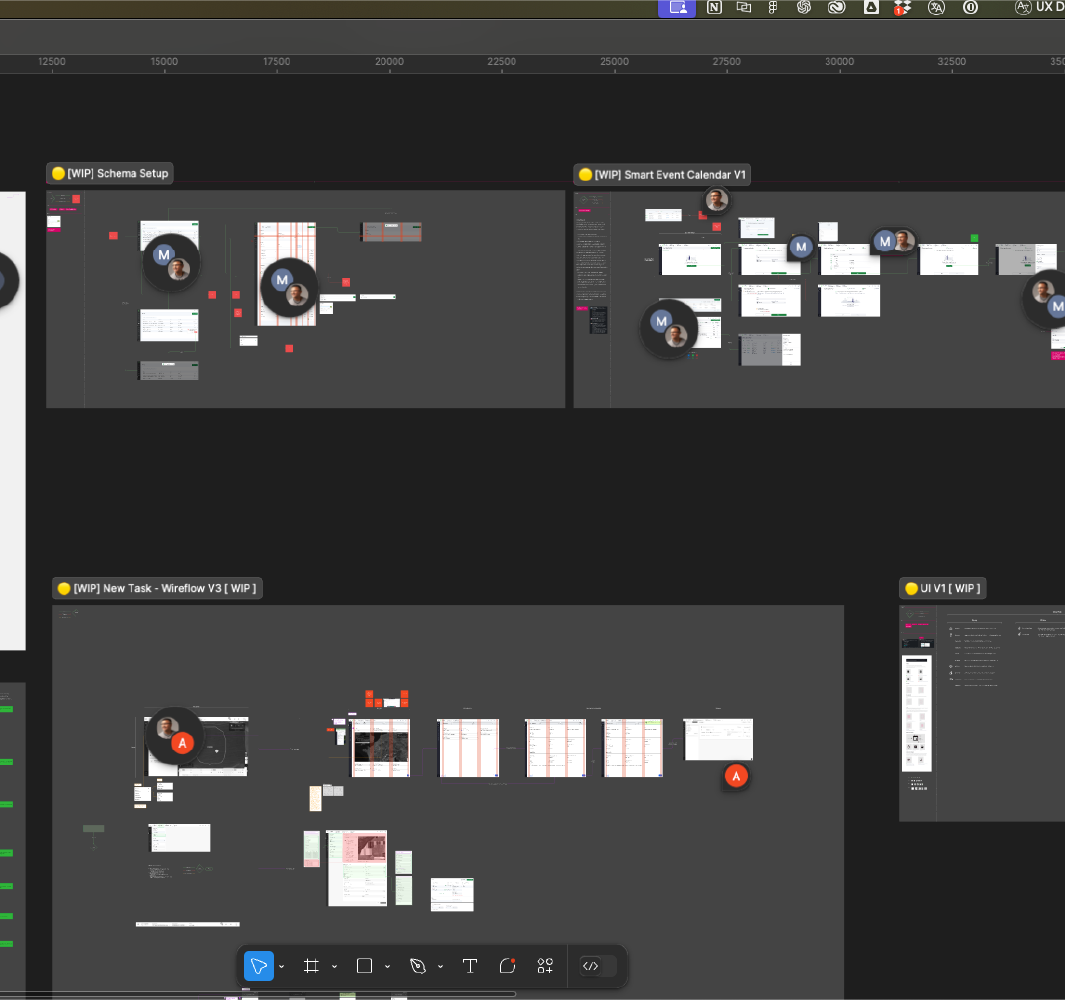Click the ChatGPT menu bar icon
The width and height of the screenshot is (1065, 1001).
803,7
